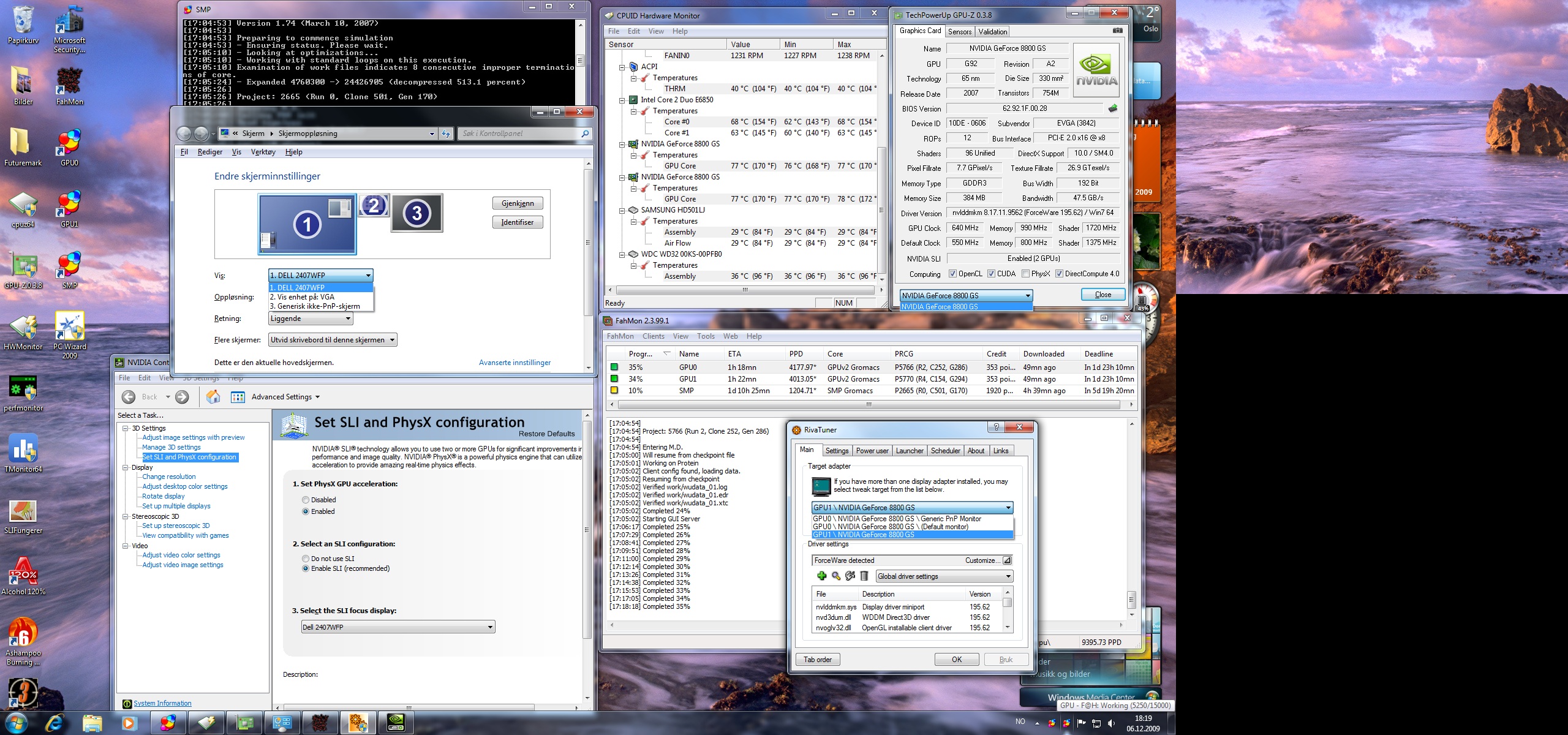Viewport: 1568px width, 735px height.
Task: Click Restore Defaults in NVIDIA panel
Action: pos(546,434)
